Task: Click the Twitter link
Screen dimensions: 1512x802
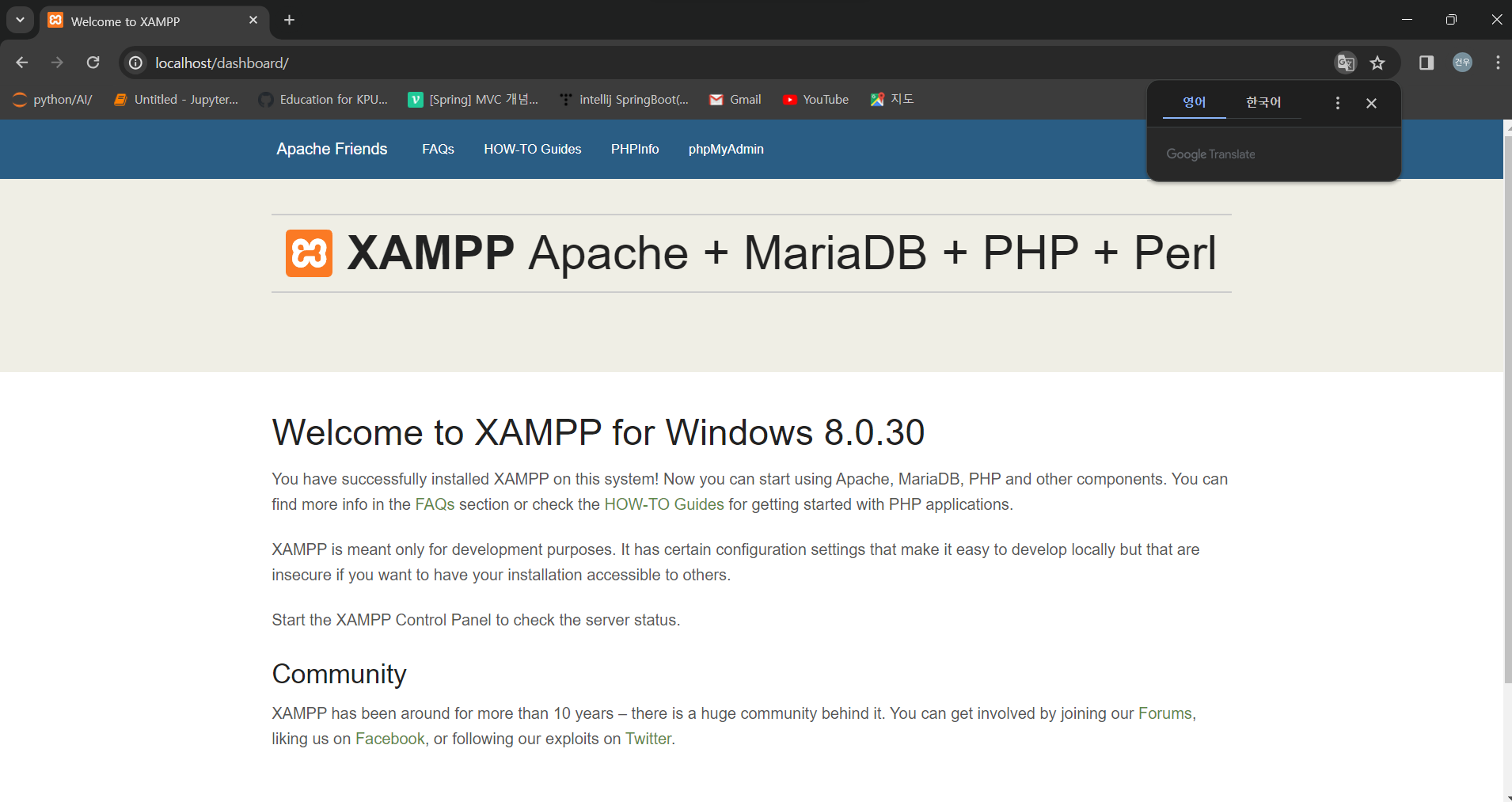Action: click(648, 739)
